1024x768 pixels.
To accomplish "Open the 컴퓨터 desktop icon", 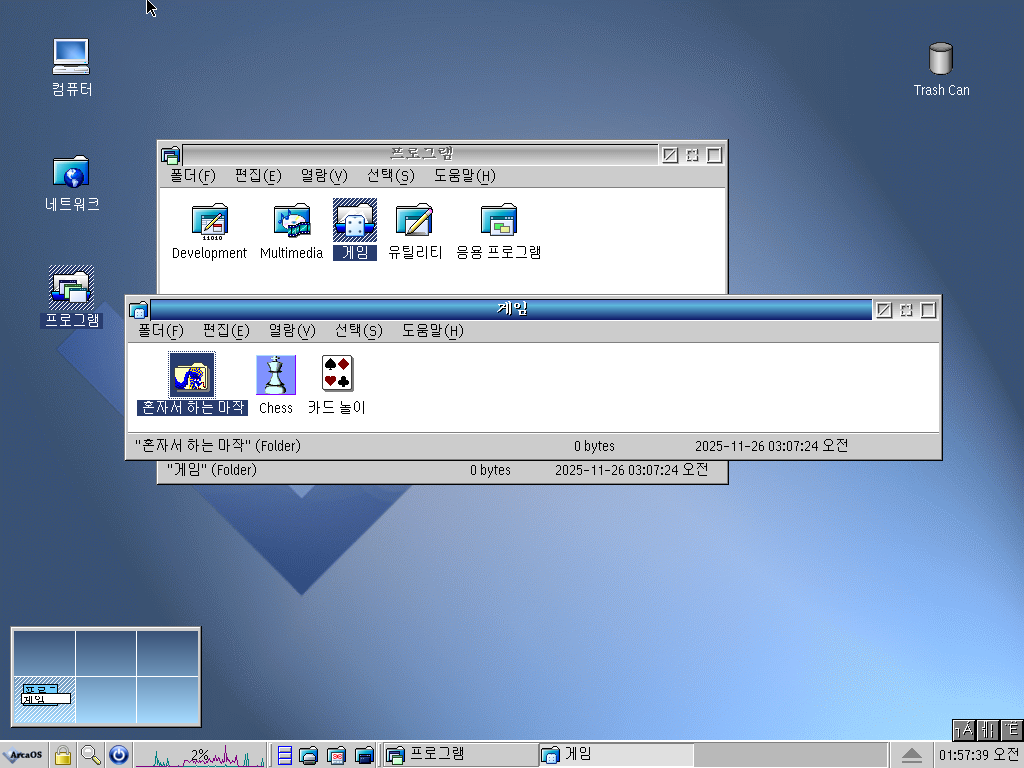I will pos(71,57).
